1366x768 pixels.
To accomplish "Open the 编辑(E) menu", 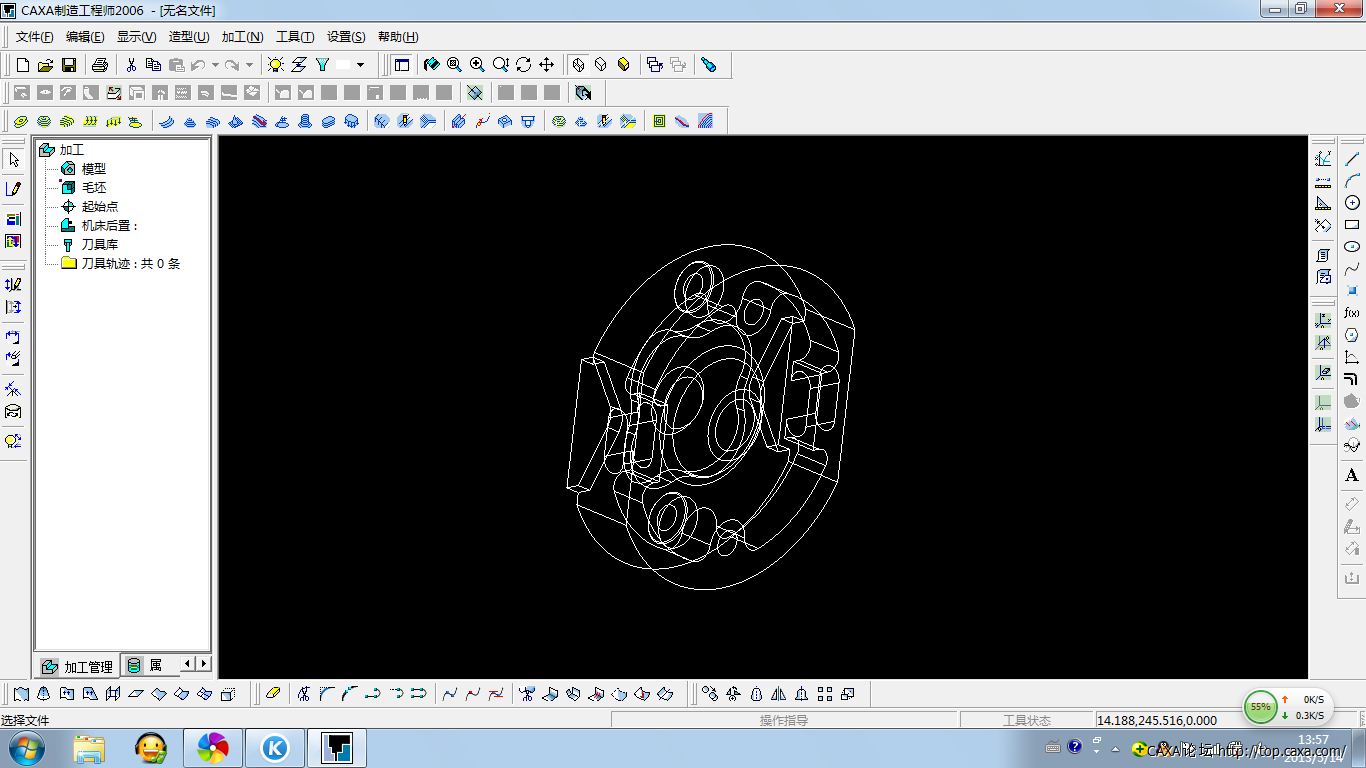I will click(x=85, y=37).
